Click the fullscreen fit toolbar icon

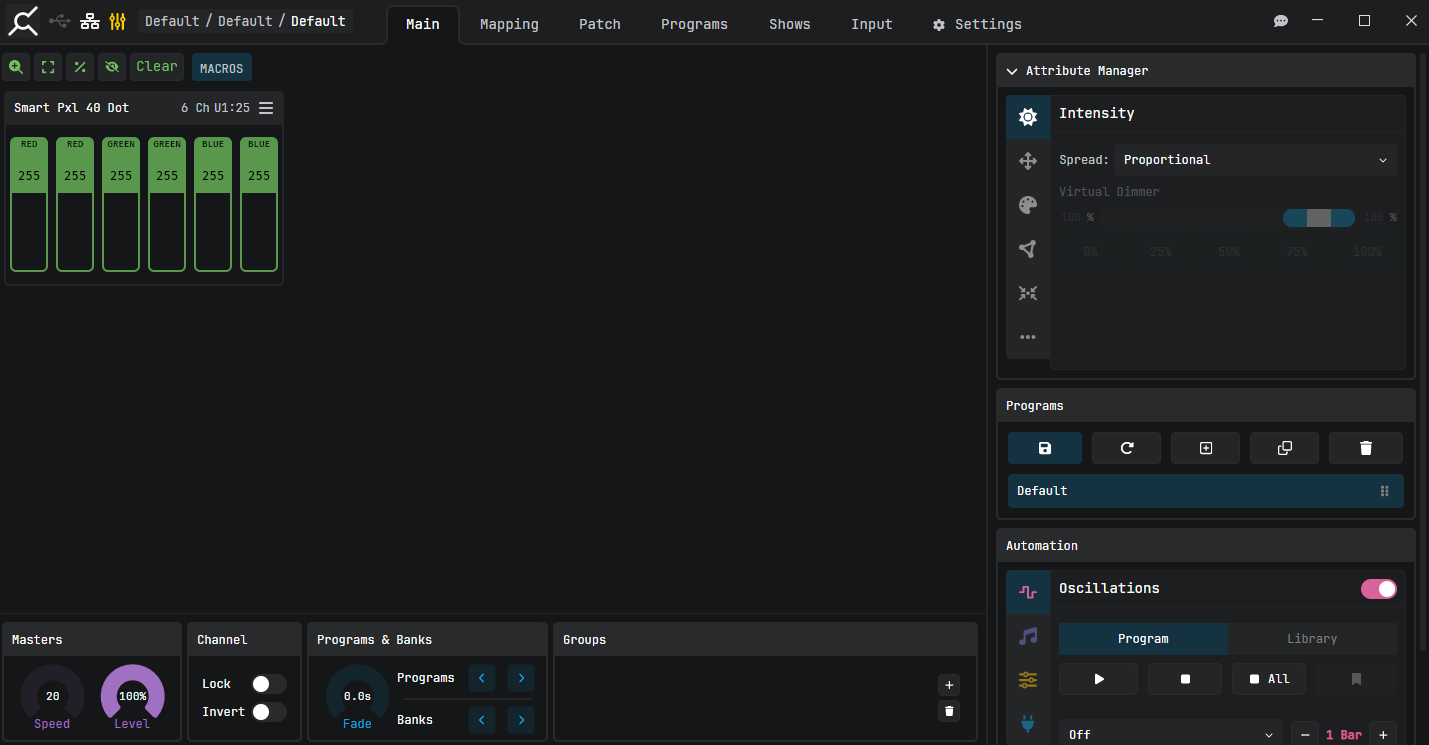(48, 67)
